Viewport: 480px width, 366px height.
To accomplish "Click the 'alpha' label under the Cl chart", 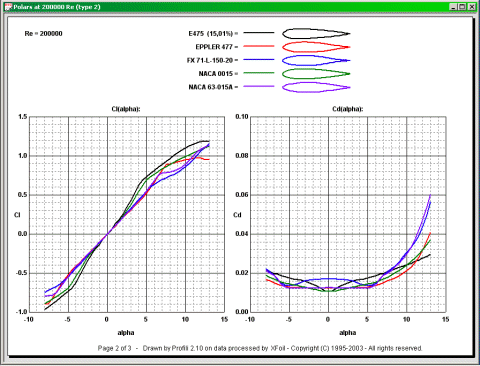I will click(126, 333).
